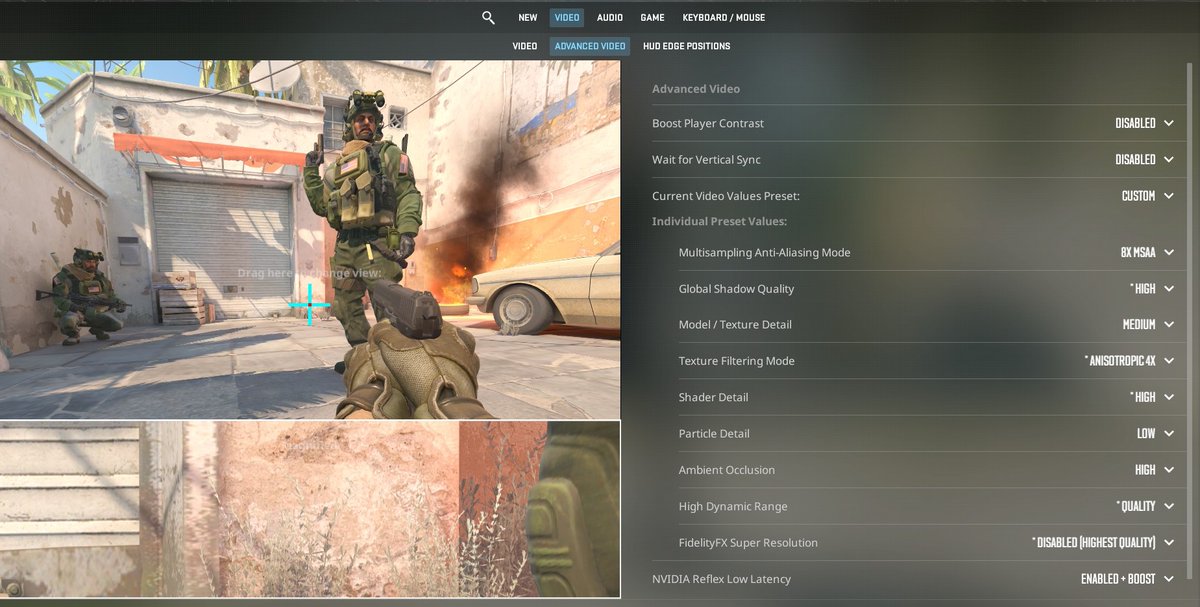1200x607 pixels.
Task: Open the KEYBOARD / MOUSE tab
Action: coord(724,17)
